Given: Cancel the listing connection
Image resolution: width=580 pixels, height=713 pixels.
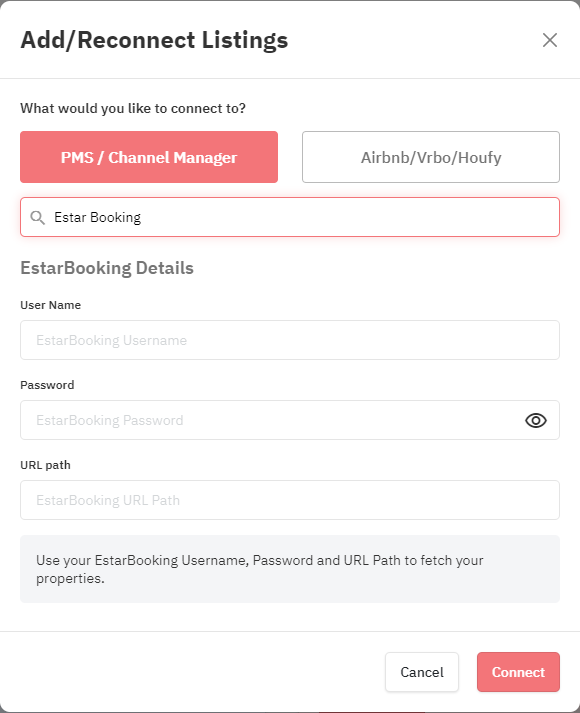Looking at the screenshot, I should [x=422, y=672].
